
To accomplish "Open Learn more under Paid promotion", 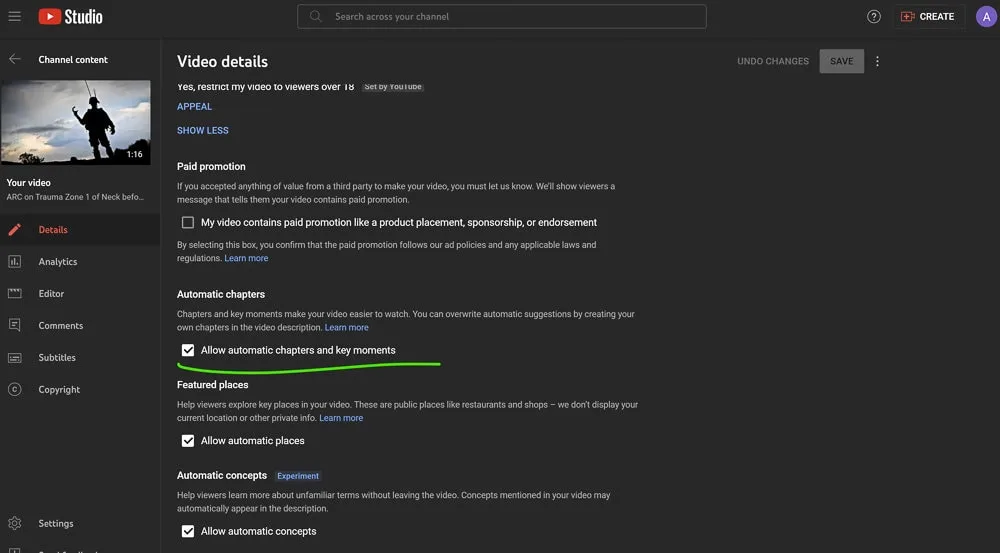I will [x=246, y=258].
